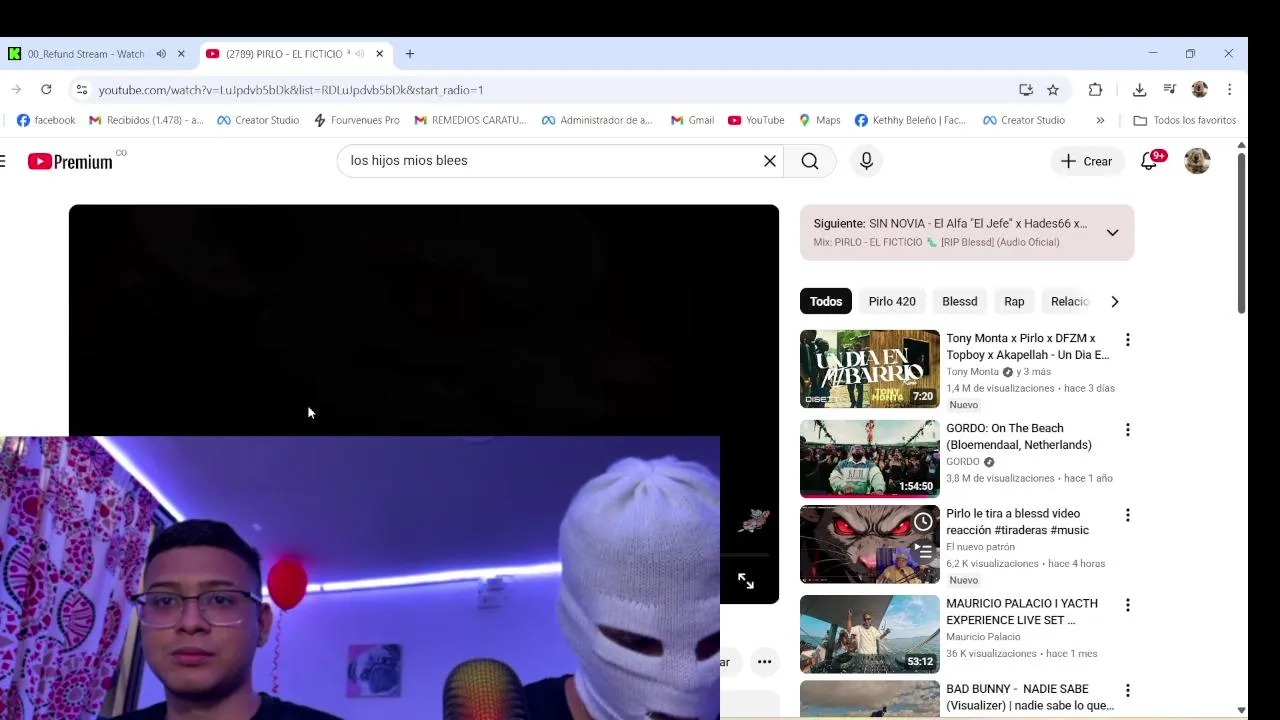Mute the PIRLO tab audio icon
Viewport: 1280px width, 720px height.
pos(359,54)
